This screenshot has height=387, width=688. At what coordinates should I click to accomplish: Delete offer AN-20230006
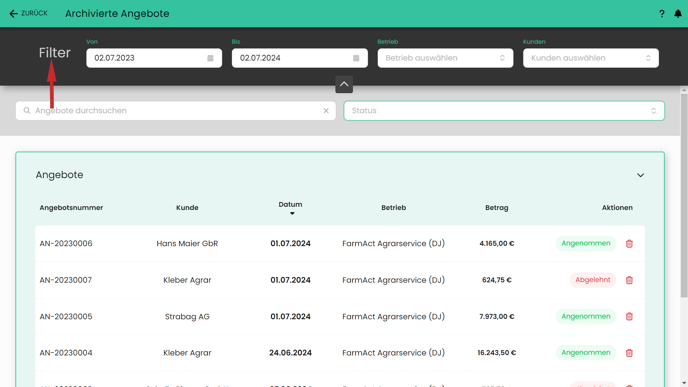629,244
